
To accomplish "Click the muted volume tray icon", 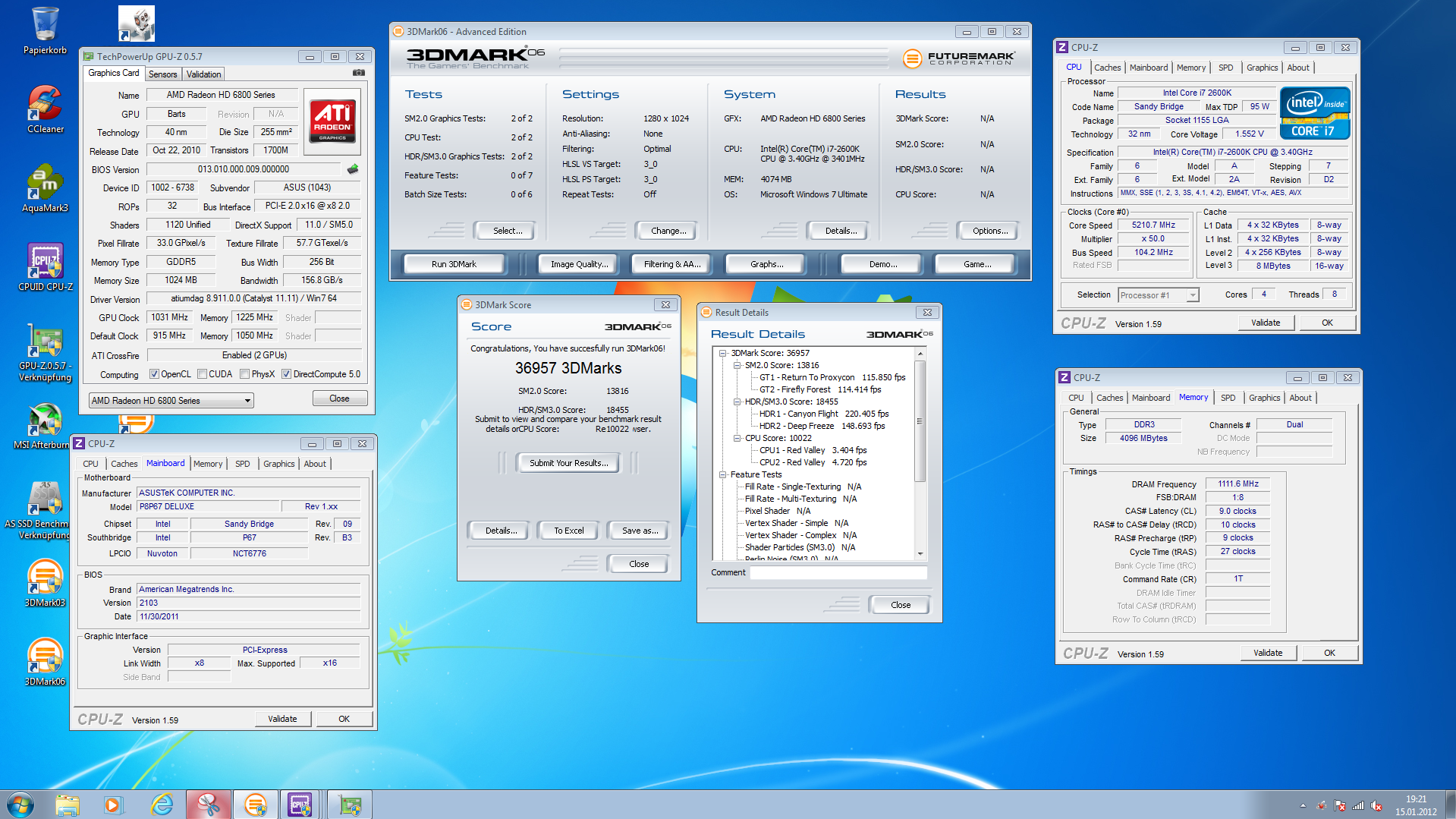I will (x=1376, y=805).
